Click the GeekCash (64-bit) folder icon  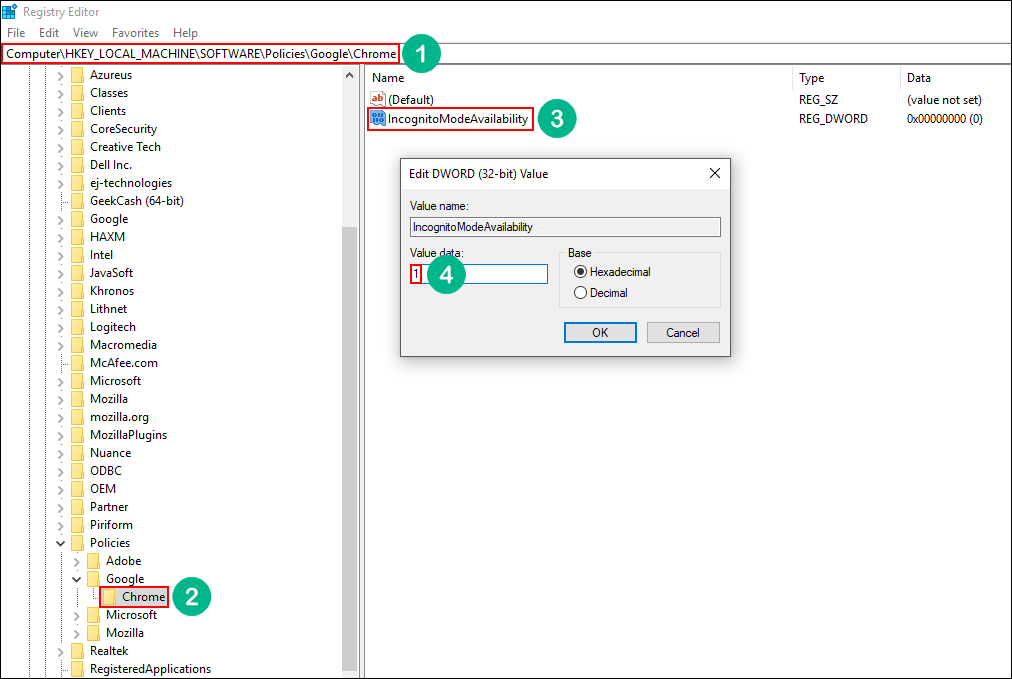point(77,201)
